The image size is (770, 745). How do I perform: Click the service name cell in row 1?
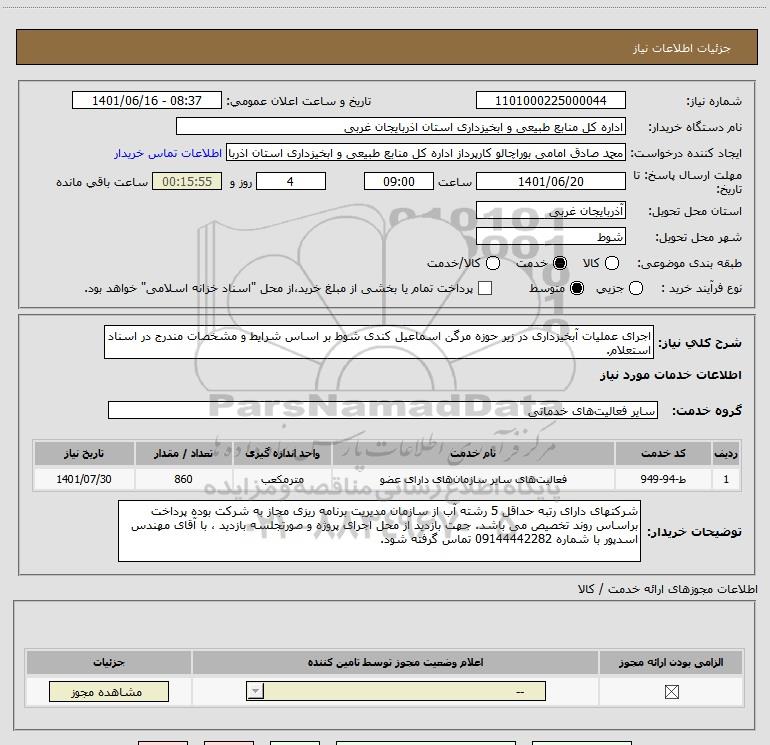point(473,479)
